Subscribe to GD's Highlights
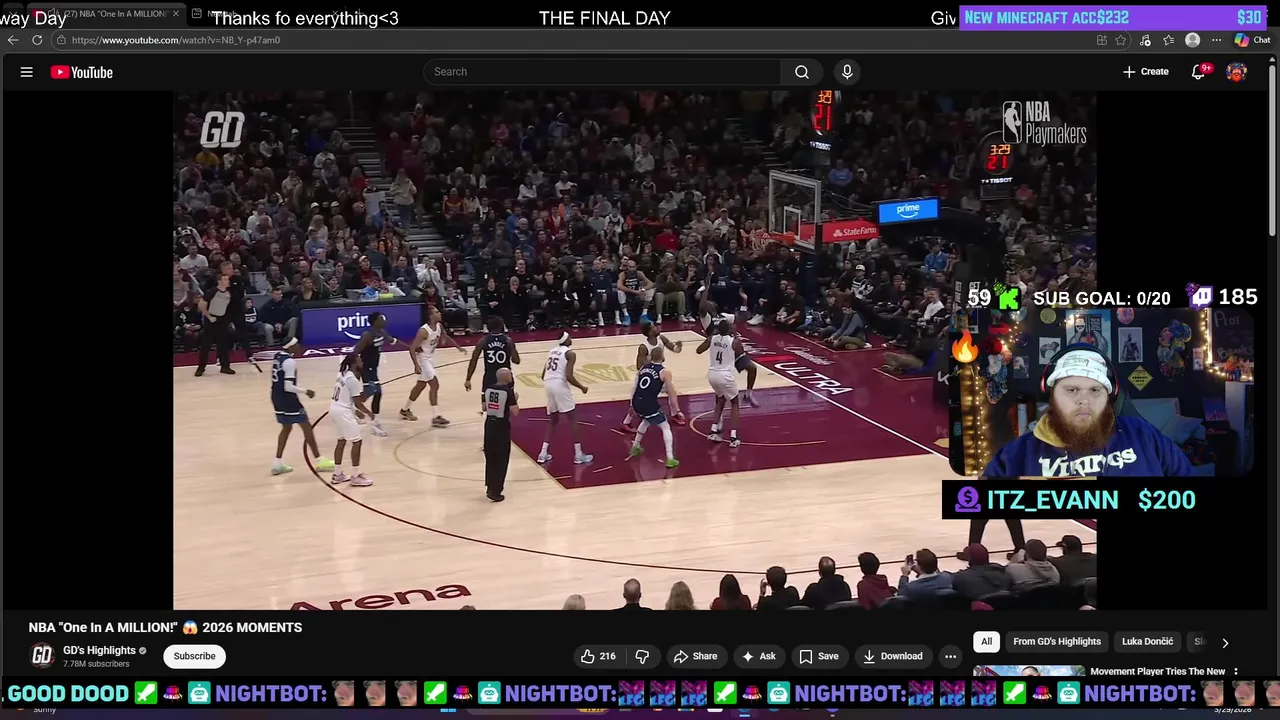 [x=194, y=656]
